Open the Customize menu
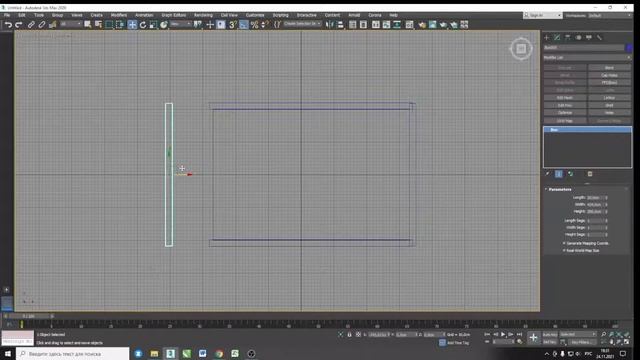Image resolution: width=640 pixels, height=360 pixels. point(255,15)
